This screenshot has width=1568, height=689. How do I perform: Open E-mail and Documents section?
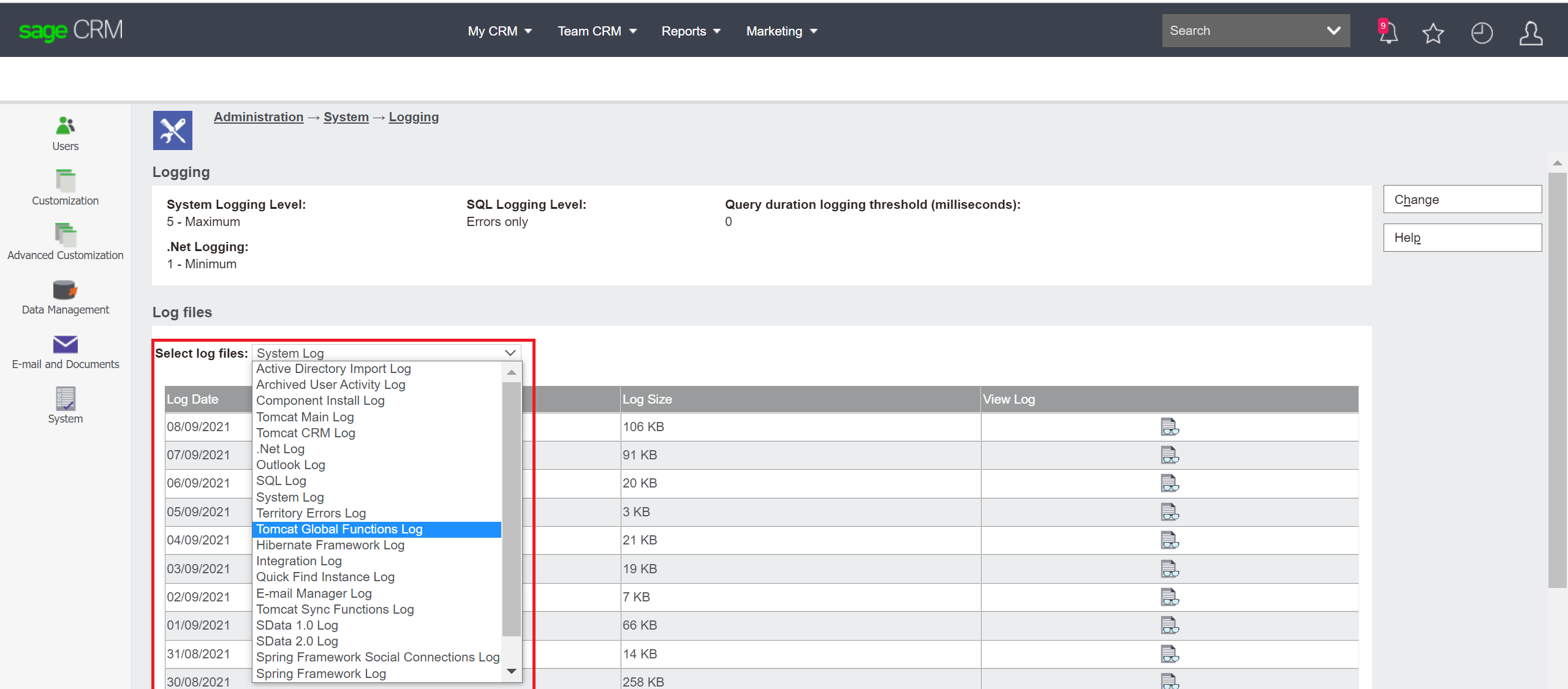(66, 352)
